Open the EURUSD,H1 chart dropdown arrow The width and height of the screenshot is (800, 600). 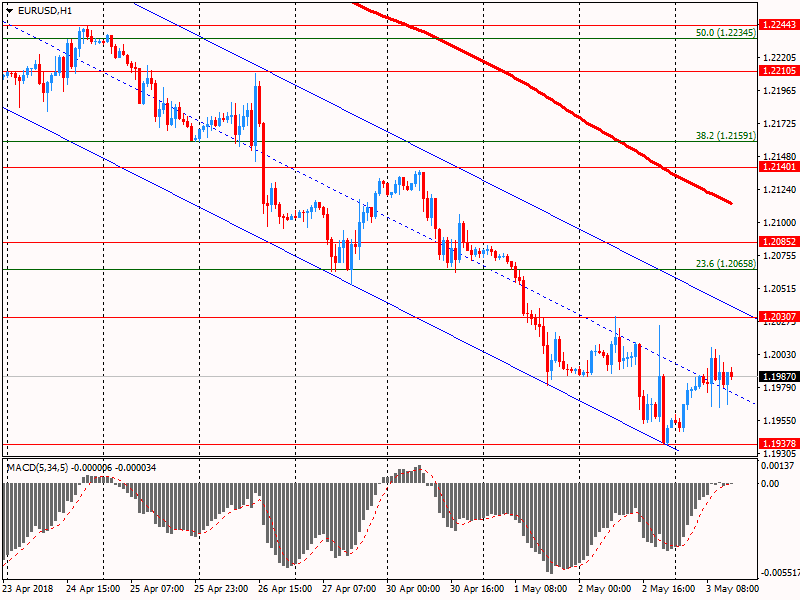point(9,10)
